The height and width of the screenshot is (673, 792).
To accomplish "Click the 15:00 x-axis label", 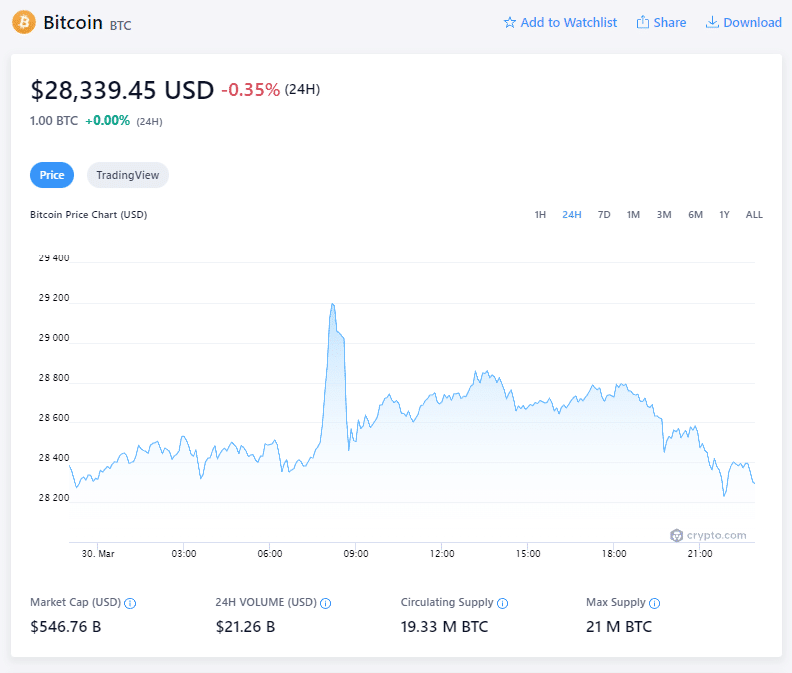I will pos(528,554).
